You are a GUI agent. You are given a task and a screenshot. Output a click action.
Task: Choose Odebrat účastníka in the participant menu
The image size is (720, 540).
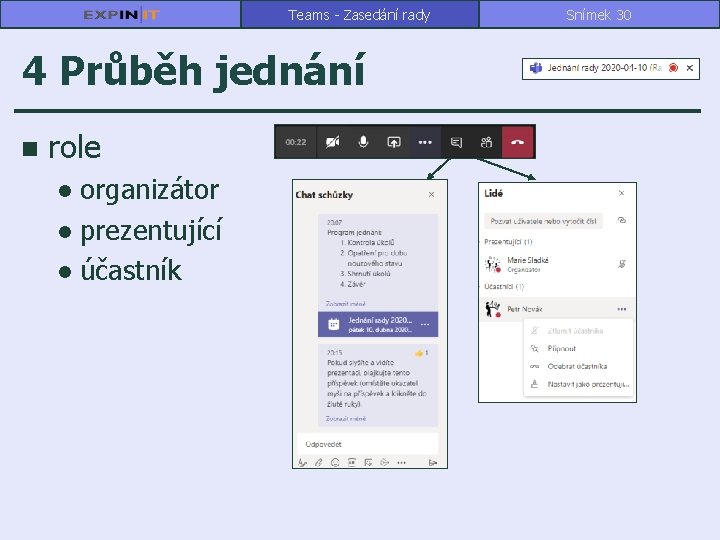(x=578, y=366)
